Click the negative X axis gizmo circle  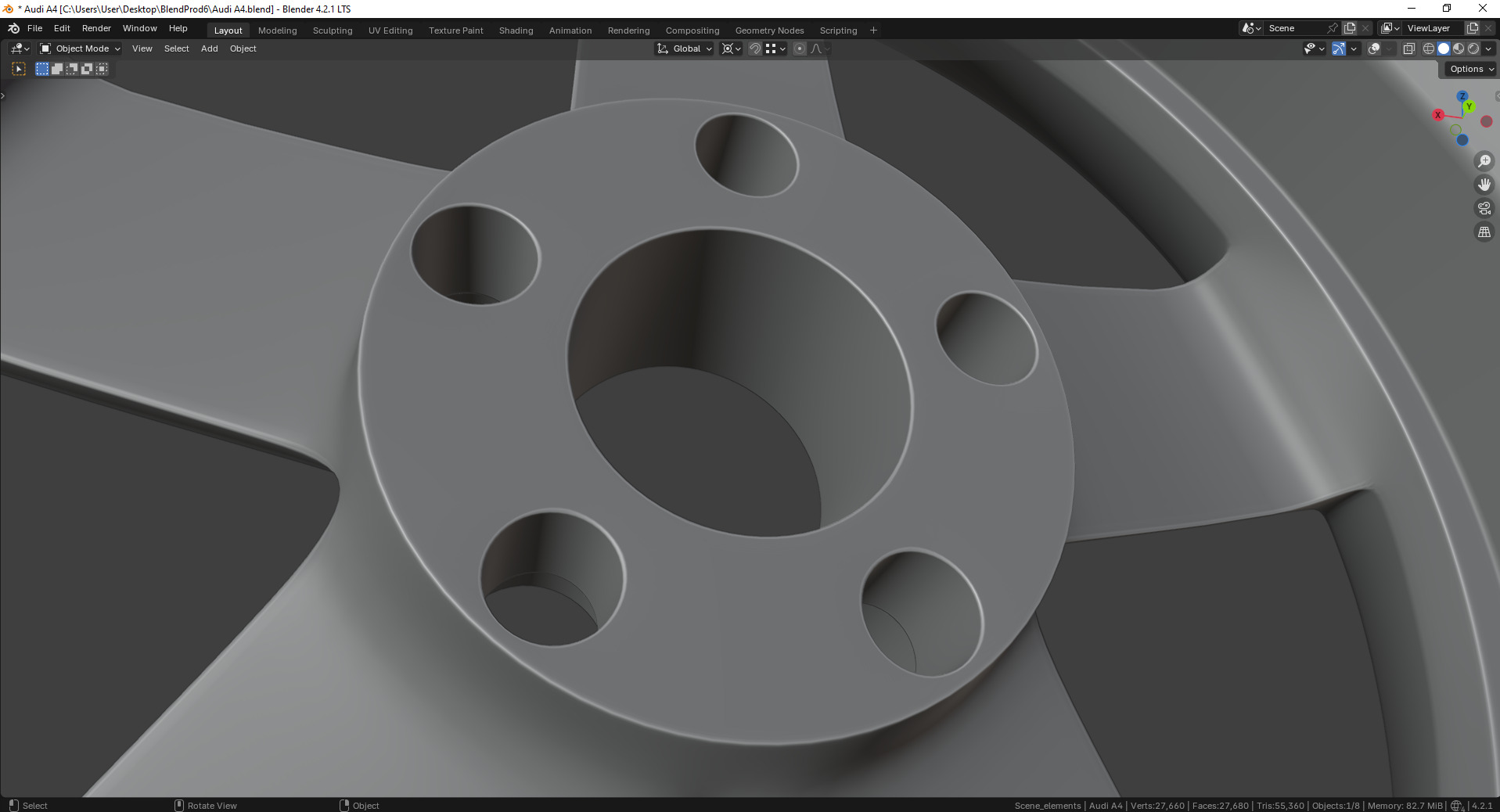[1487, 121]
